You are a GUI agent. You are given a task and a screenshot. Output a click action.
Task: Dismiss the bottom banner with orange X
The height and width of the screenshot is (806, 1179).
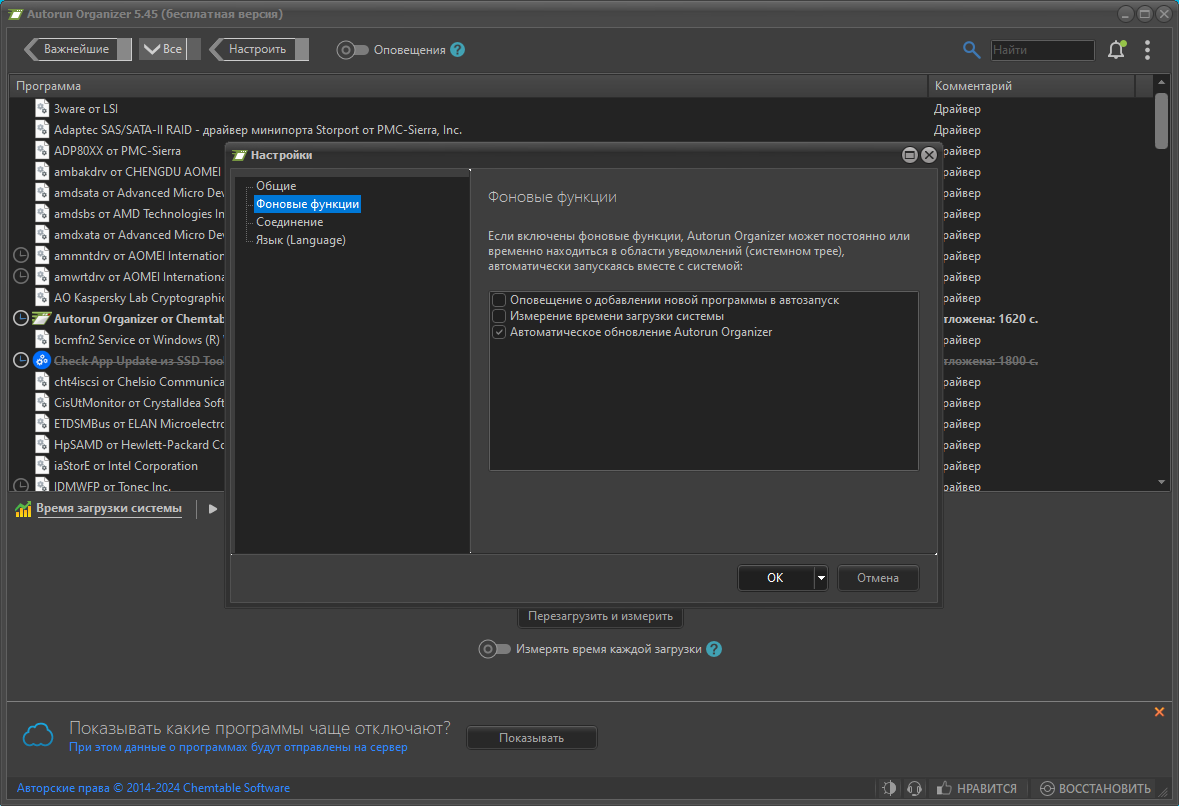[x=1159, y=711]
